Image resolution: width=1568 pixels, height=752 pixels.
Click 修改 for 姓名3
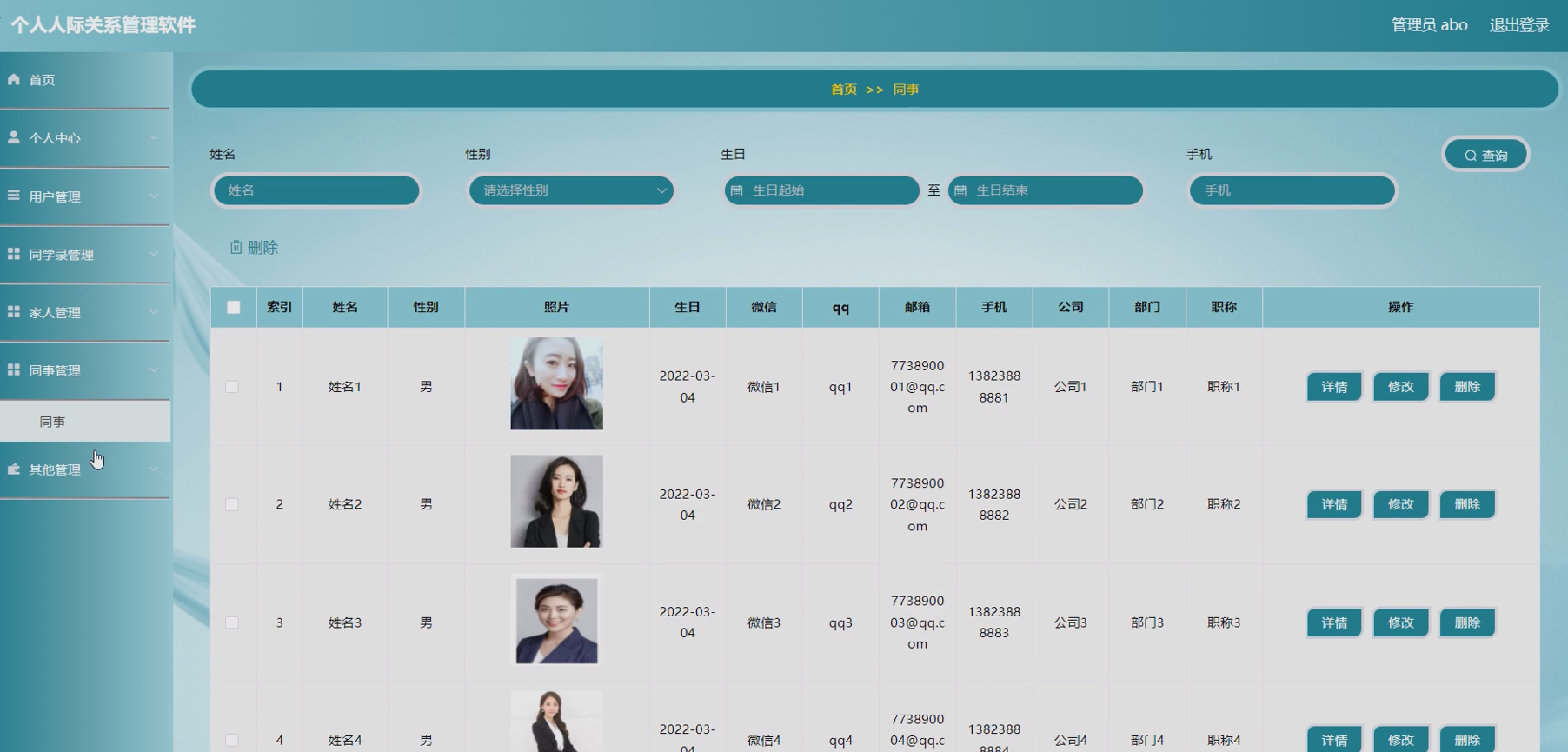(x=1400, y=622)
